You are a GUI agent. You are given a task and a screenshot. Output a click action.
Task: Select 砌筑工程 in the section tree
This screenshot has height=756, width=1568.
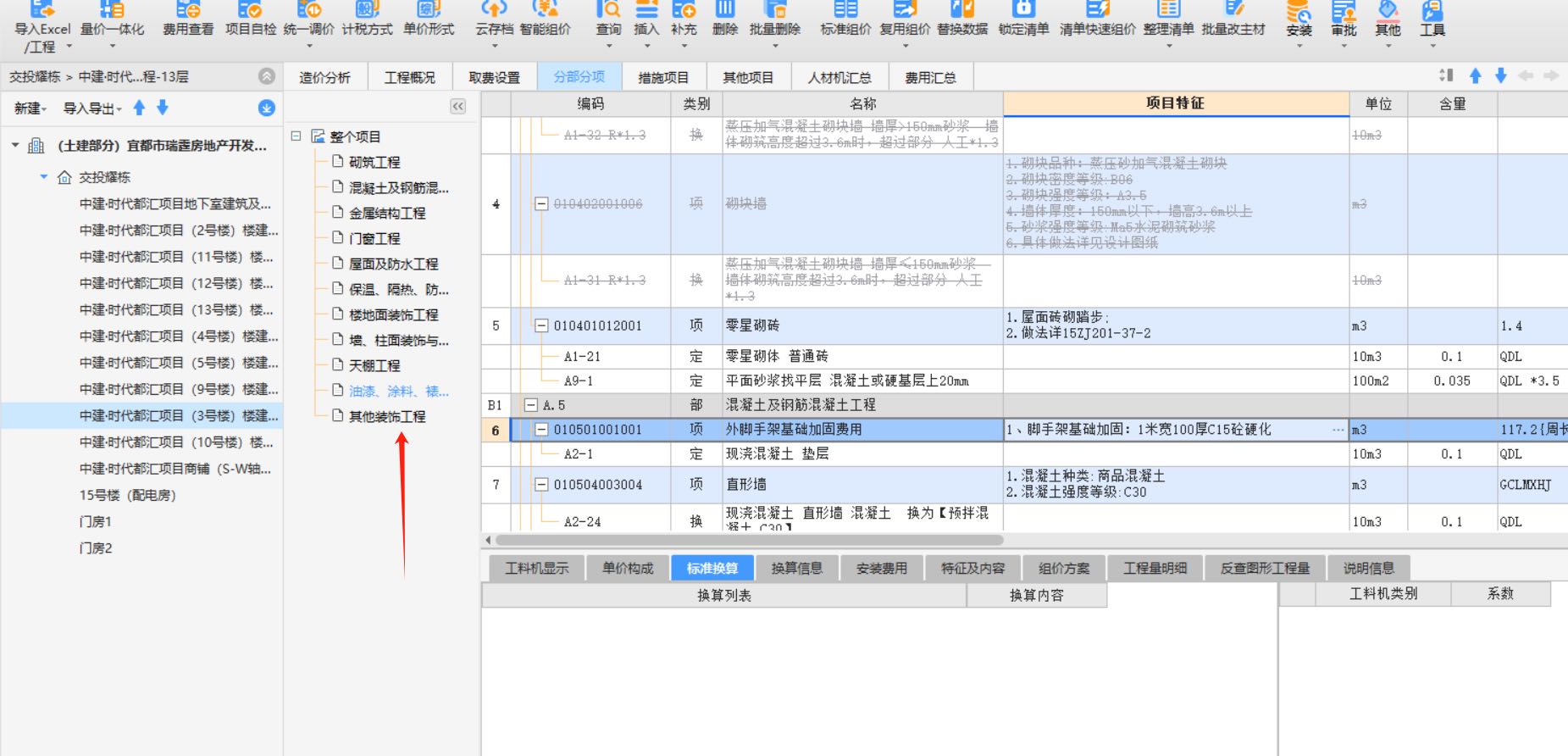[x=374, y=162]
